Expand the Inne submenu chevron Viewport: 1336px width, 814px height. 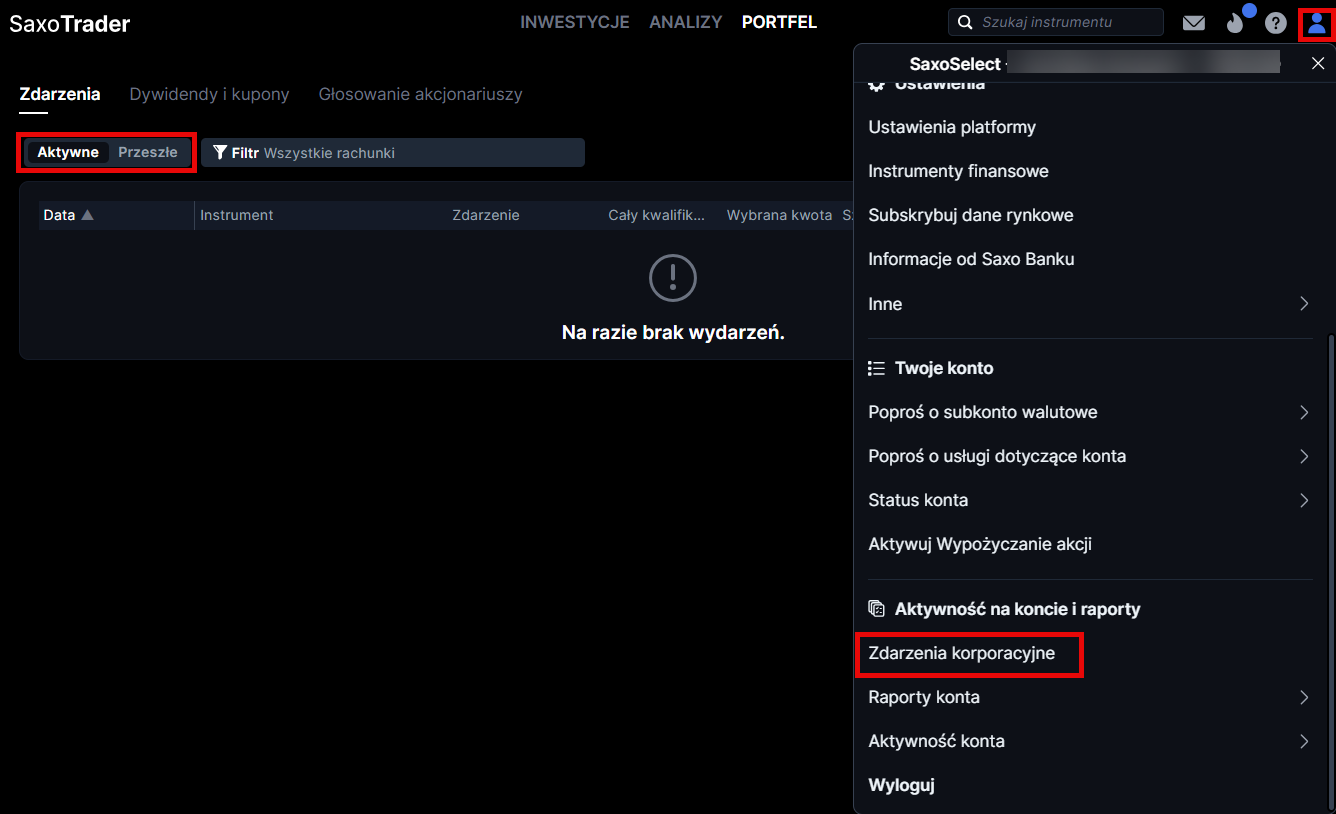pos(1303,304)
